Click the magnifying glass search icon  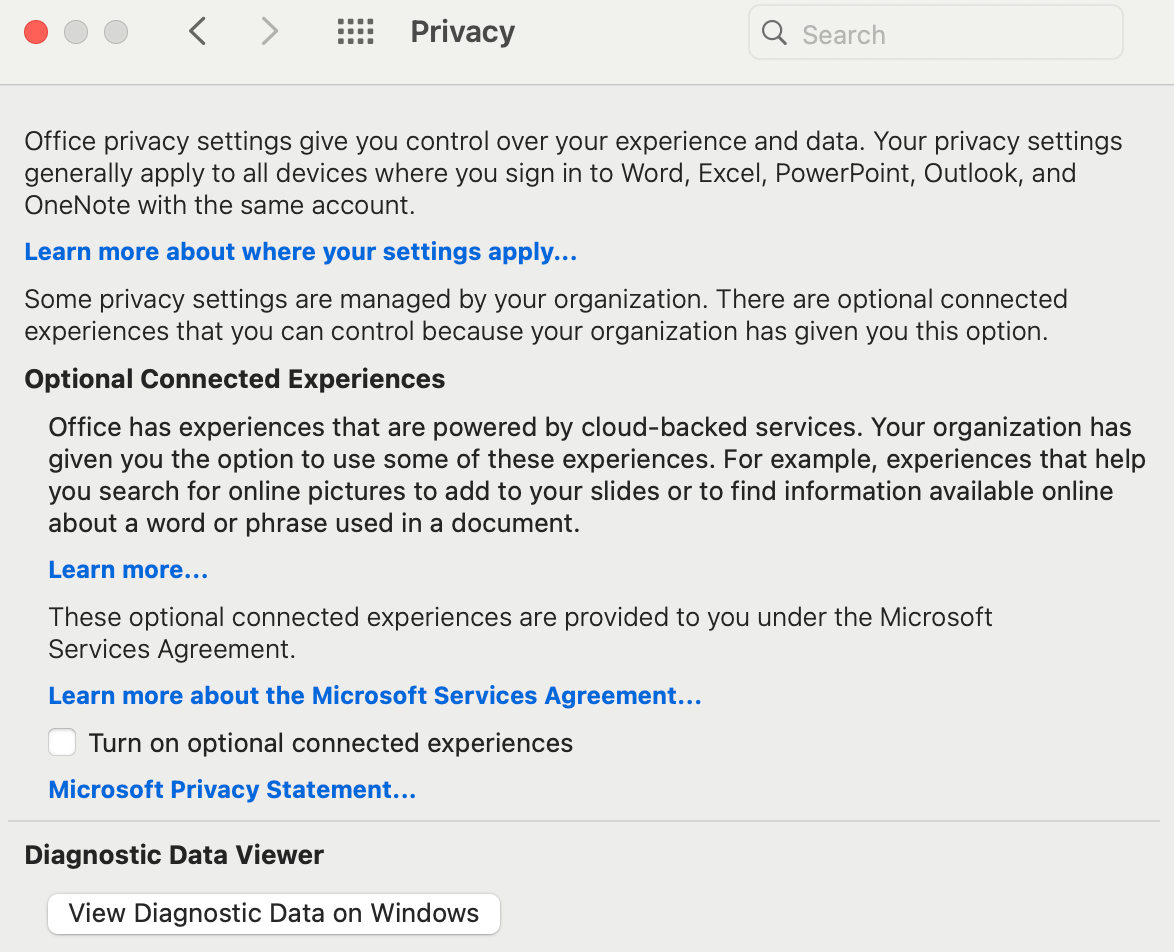pos(774,33)
